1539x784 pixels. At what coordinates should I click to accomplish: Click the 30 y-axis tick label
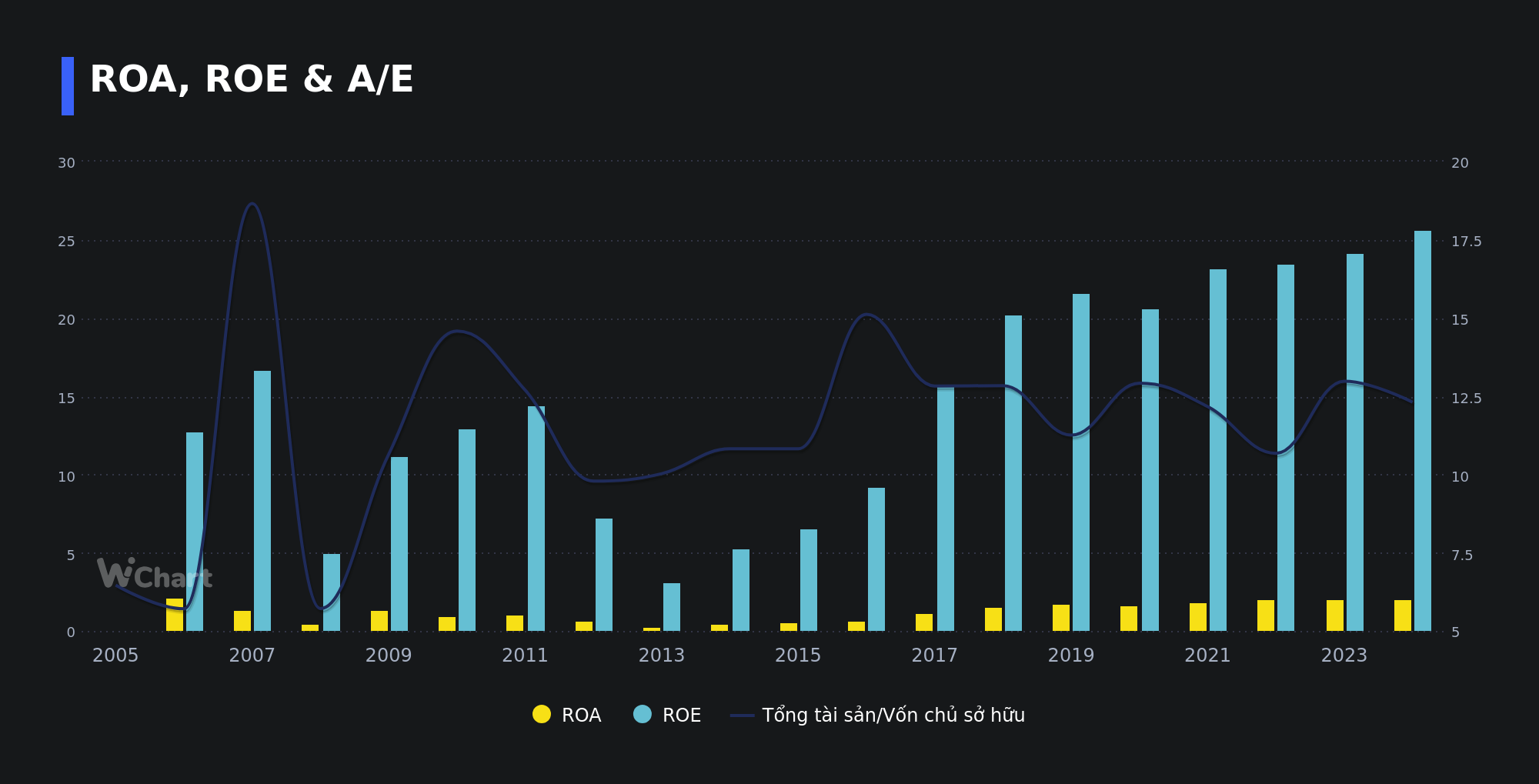click(66, 163)
